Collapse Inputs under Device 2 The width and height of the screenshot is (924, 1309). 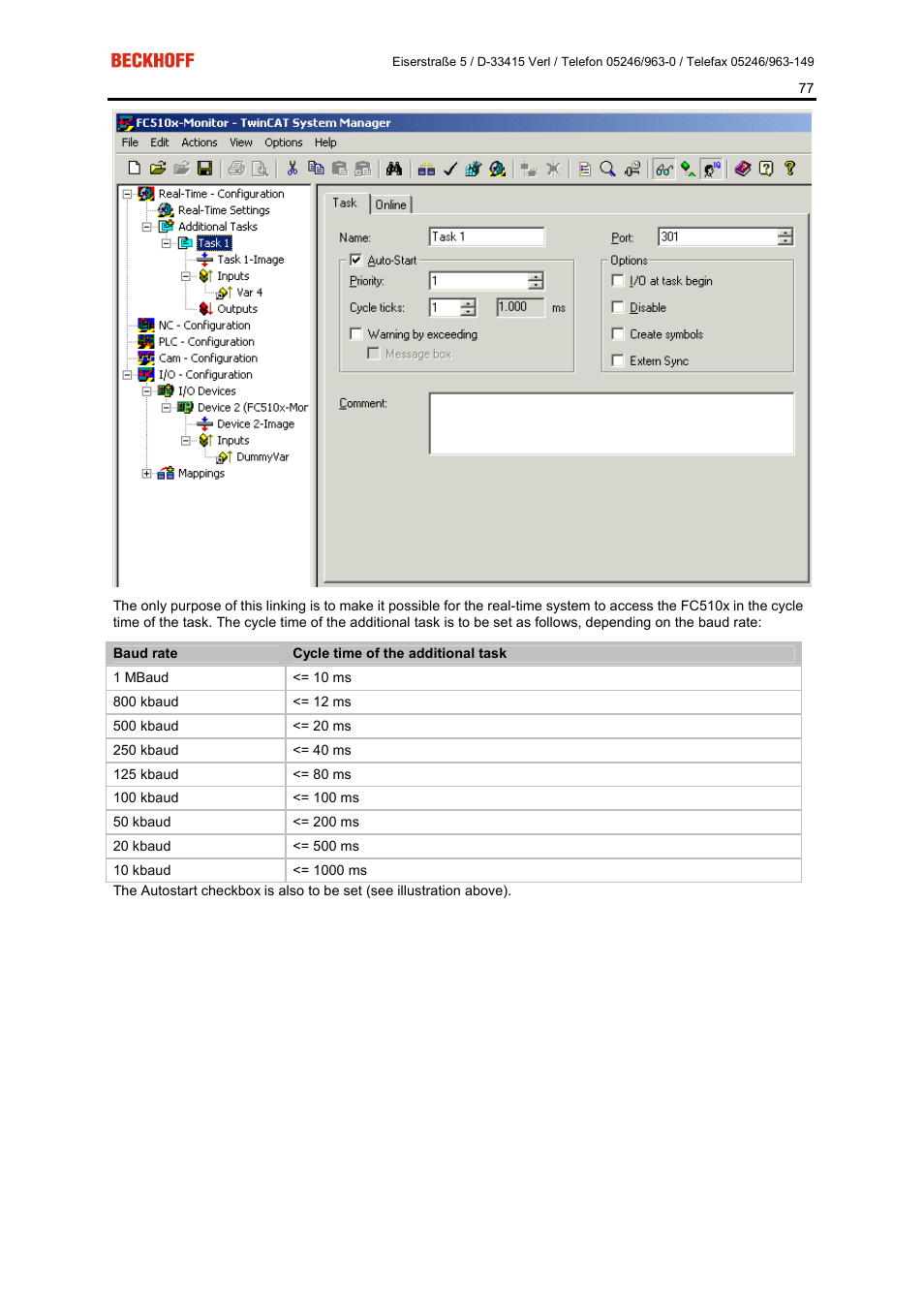pos(185,441)
